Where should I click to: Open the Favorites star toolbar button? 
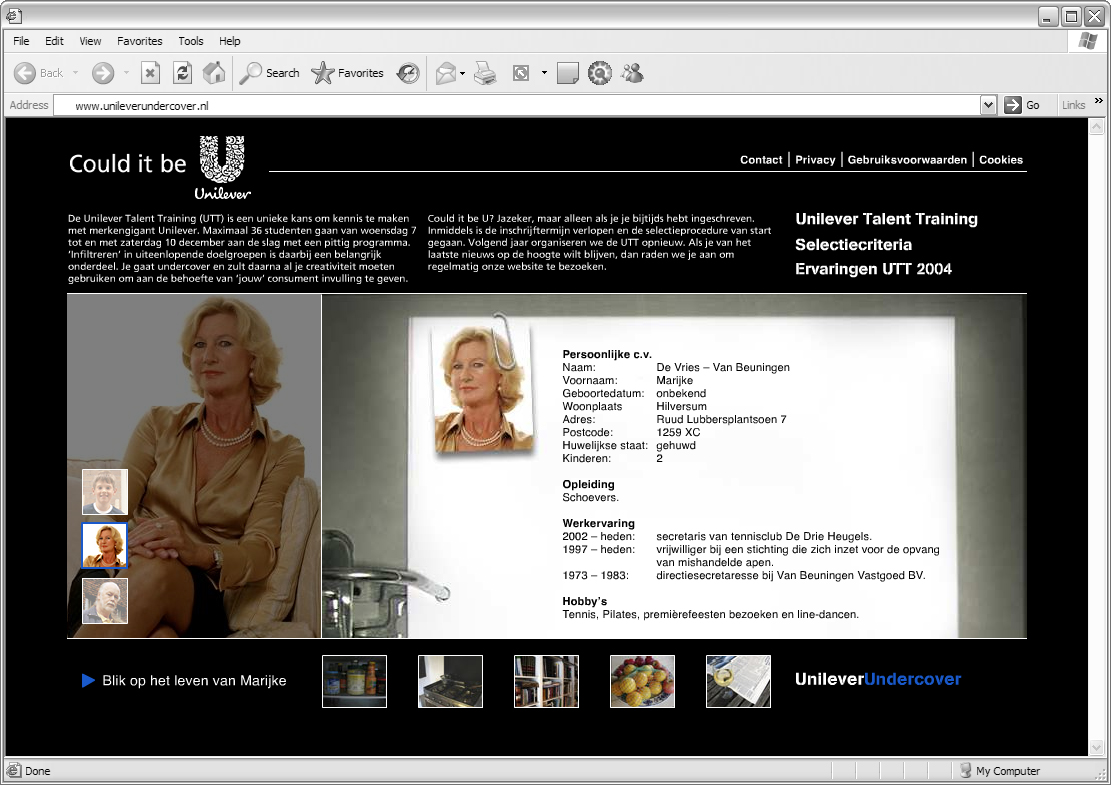click(347, 73)
